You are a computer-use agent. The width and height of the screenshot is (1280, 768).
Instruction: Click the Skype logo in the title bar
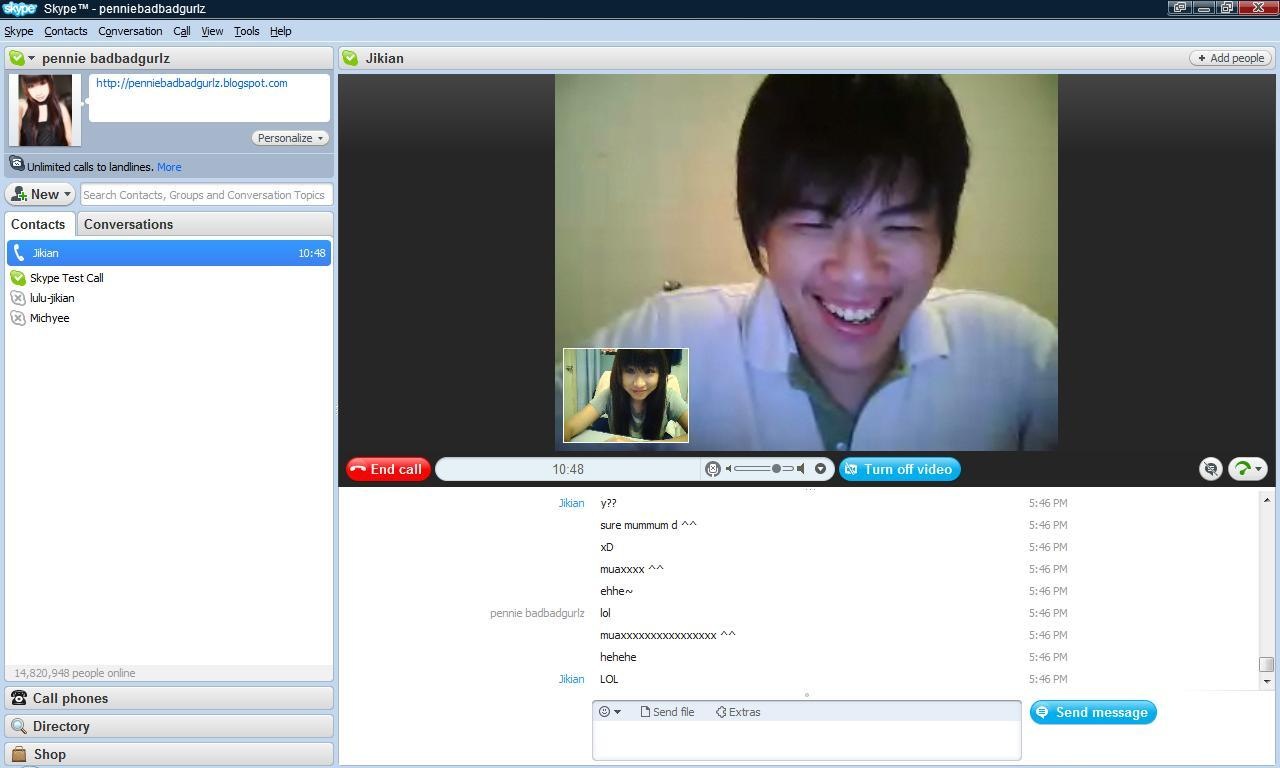click(x=20, y=8)
